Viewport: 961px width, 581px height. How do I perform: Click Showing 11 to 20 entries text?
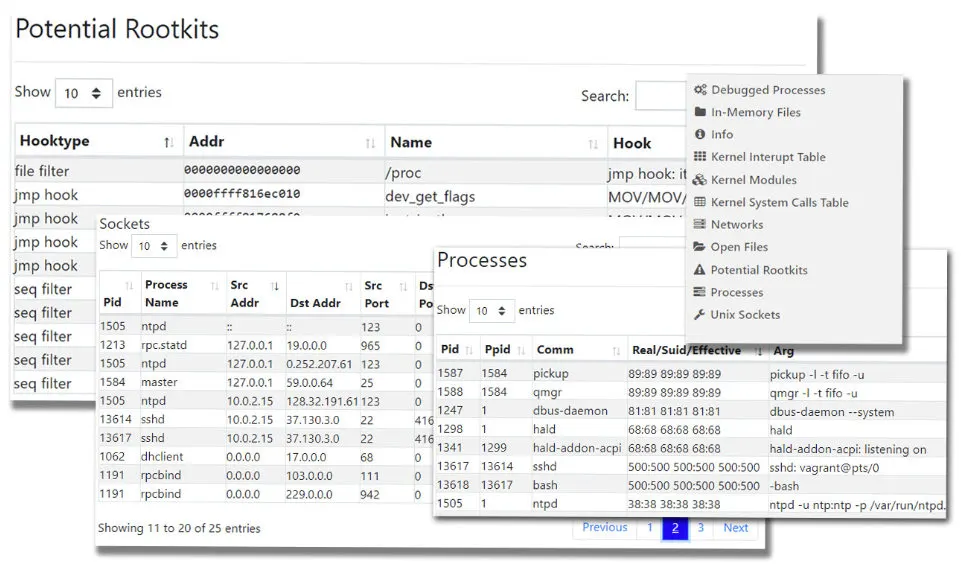[x=179, y=528]
